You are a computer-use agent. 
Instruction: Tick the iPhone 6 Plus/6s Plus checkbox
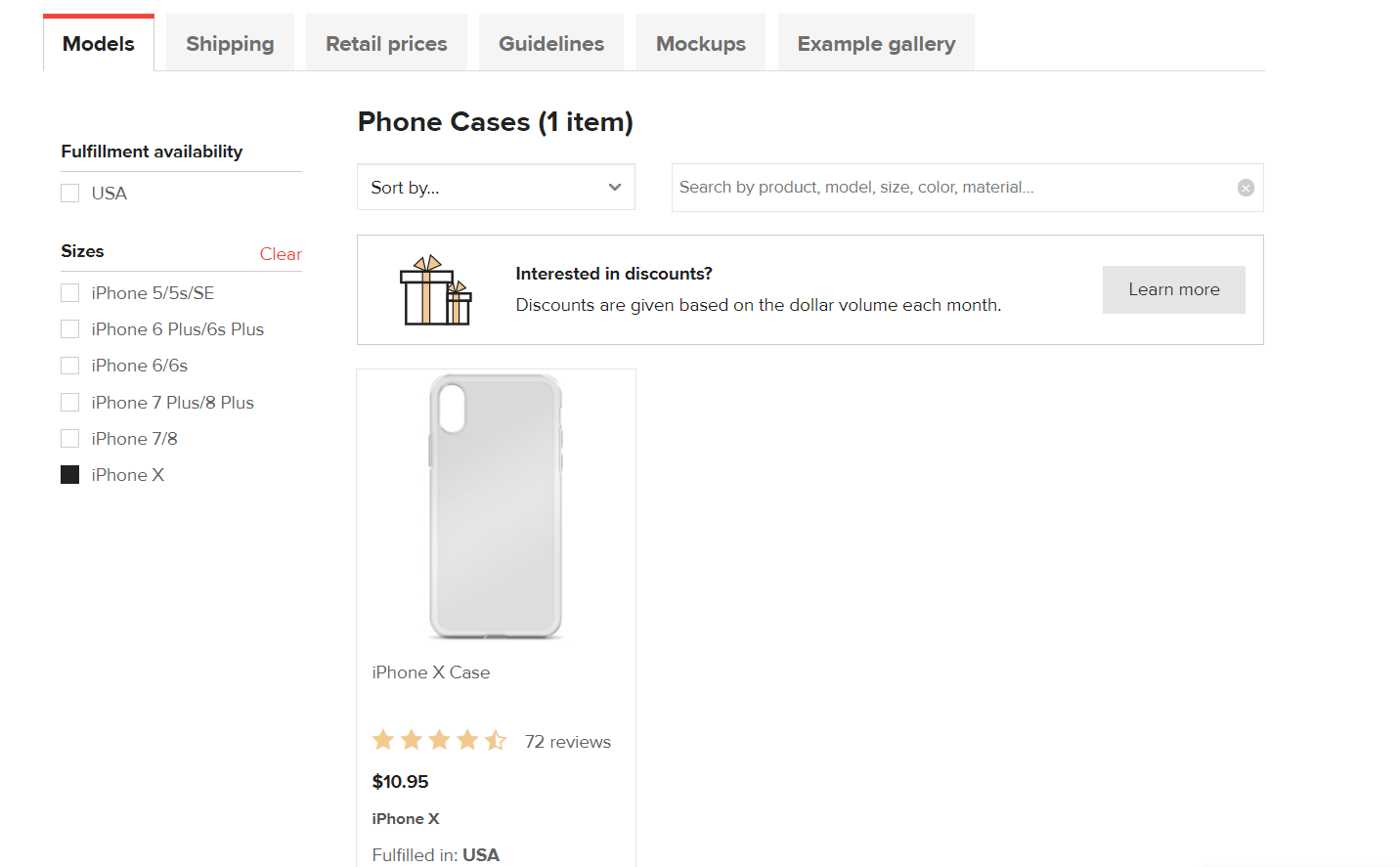70,329
